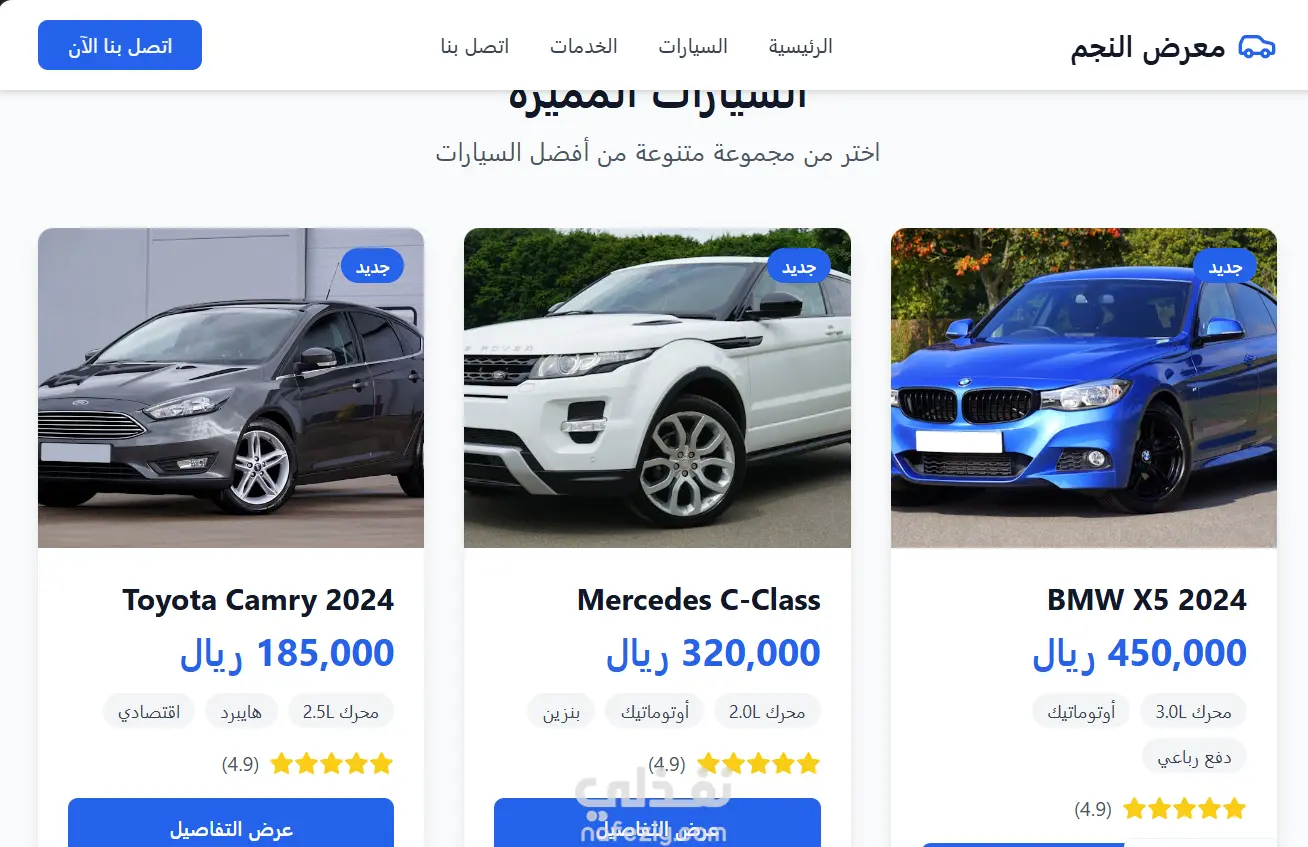This screenshot has width=1308, height=847.
Task: Click the BMW X5 2024 title
Action: tap(1147, 600)
